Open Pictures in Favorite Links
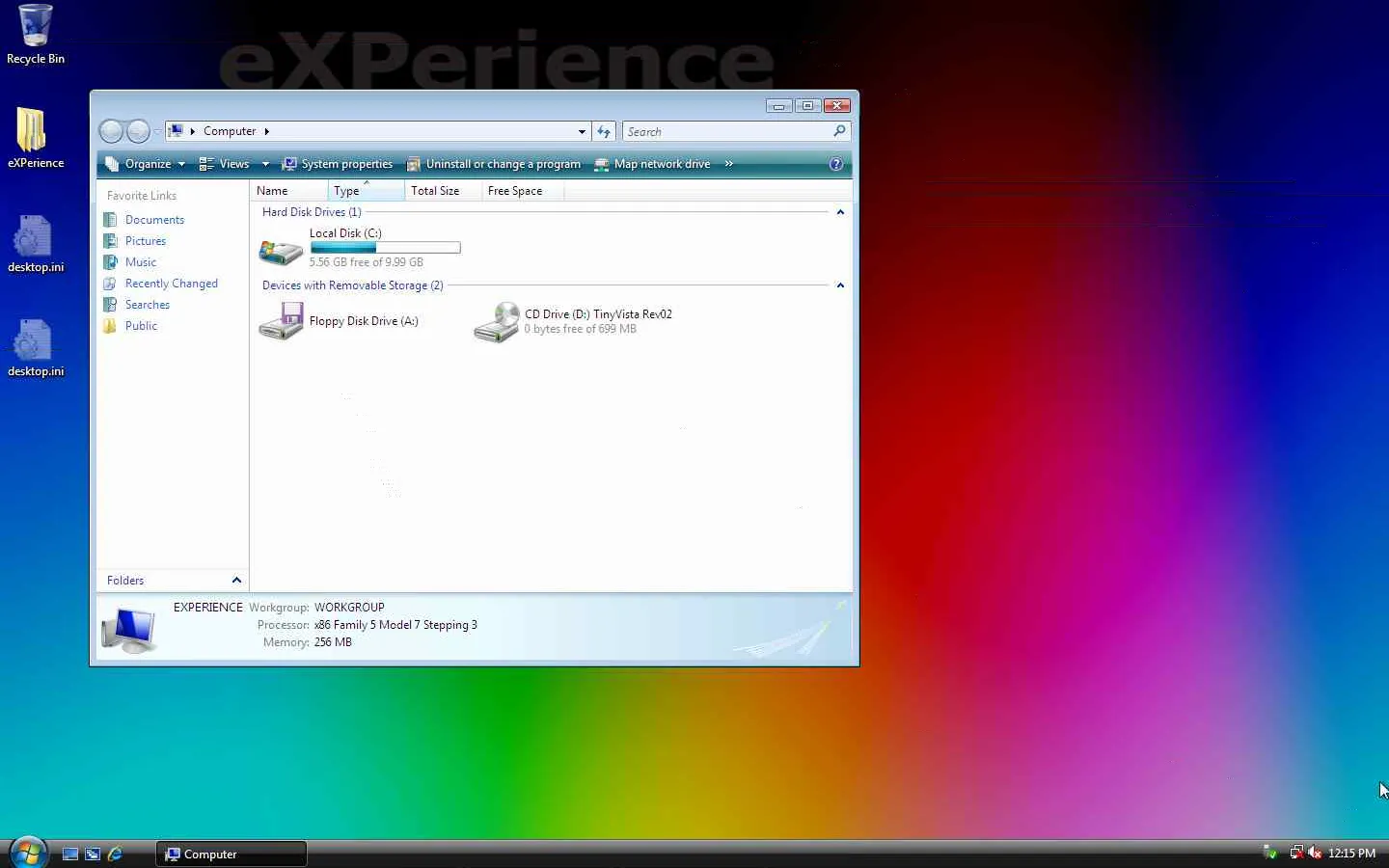 coord(145,241)
